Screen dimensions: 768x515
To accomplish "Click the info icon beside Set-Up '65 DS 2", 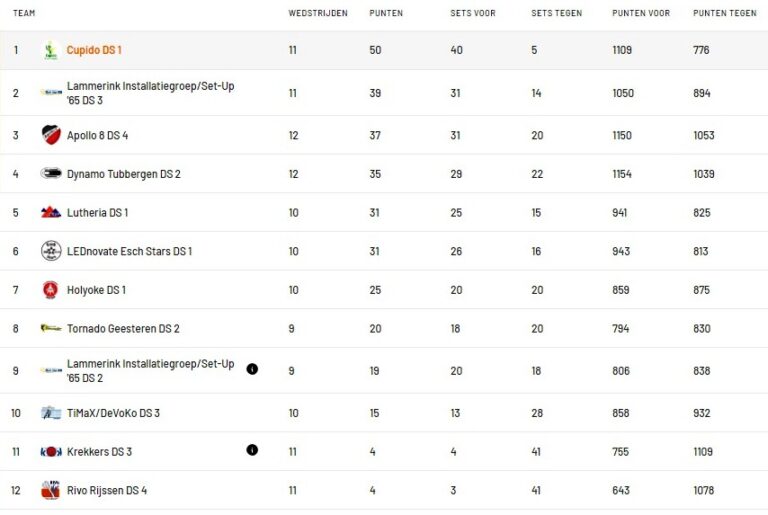I will (252, 369).
